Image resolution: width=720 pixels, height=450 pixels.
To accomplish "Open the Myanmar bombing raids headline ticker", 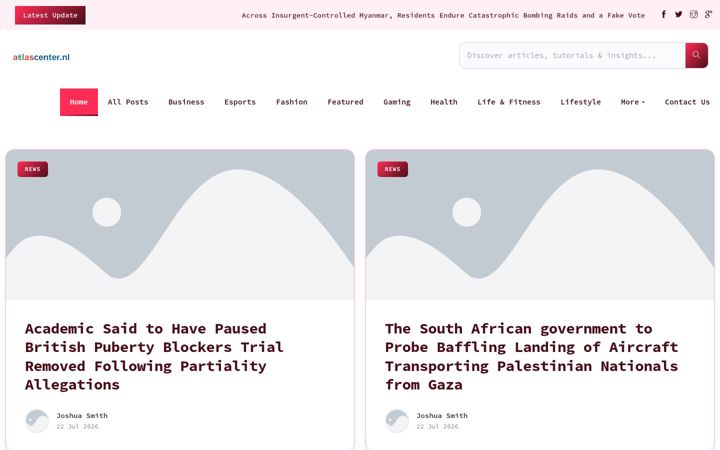I will coord(443,15).
